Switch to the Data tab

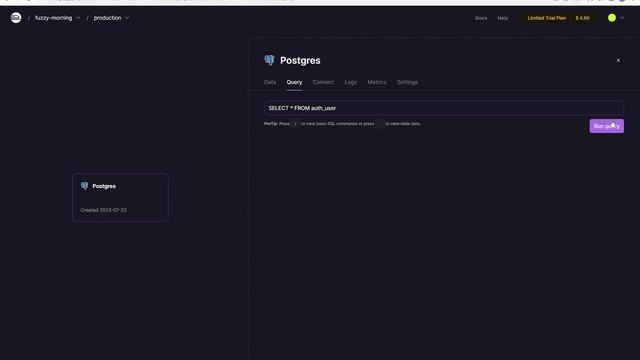coord(270,82)
